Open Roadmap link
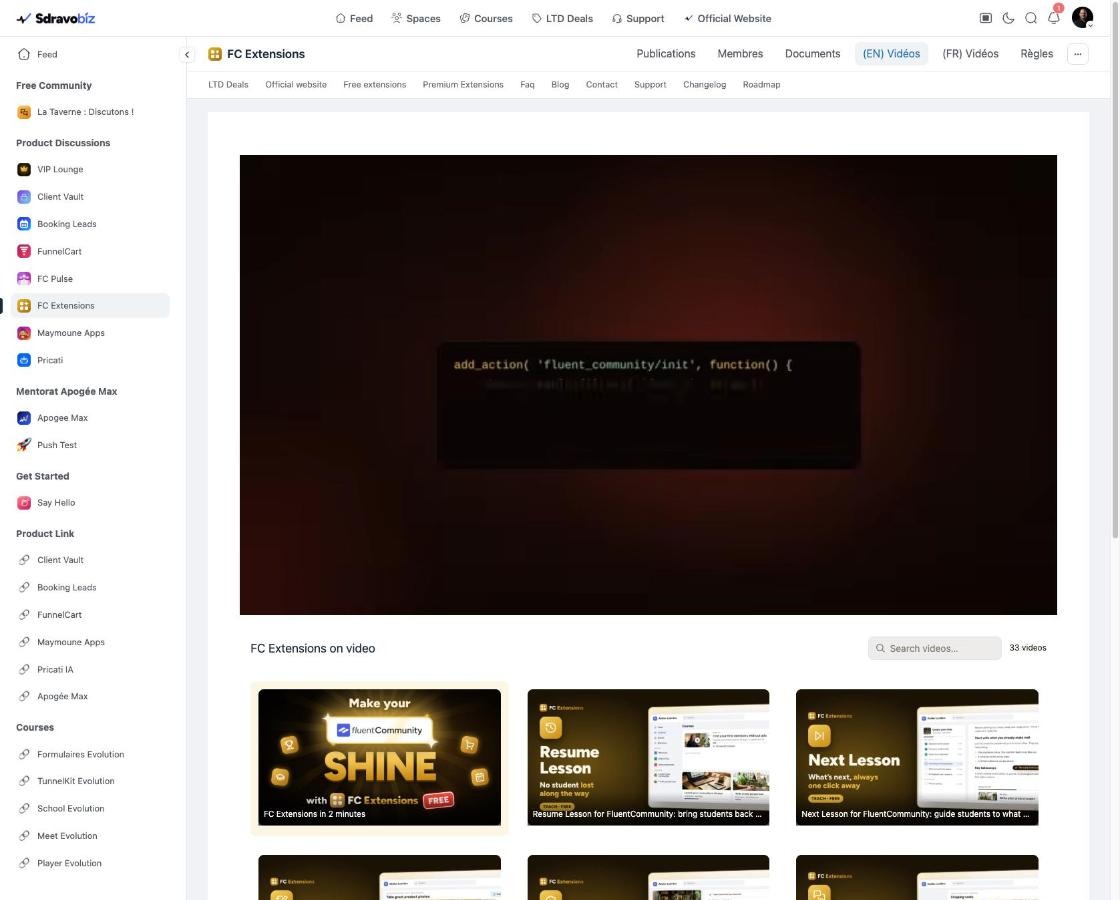Screen dimensions: 1120x900 coord(761,84)
